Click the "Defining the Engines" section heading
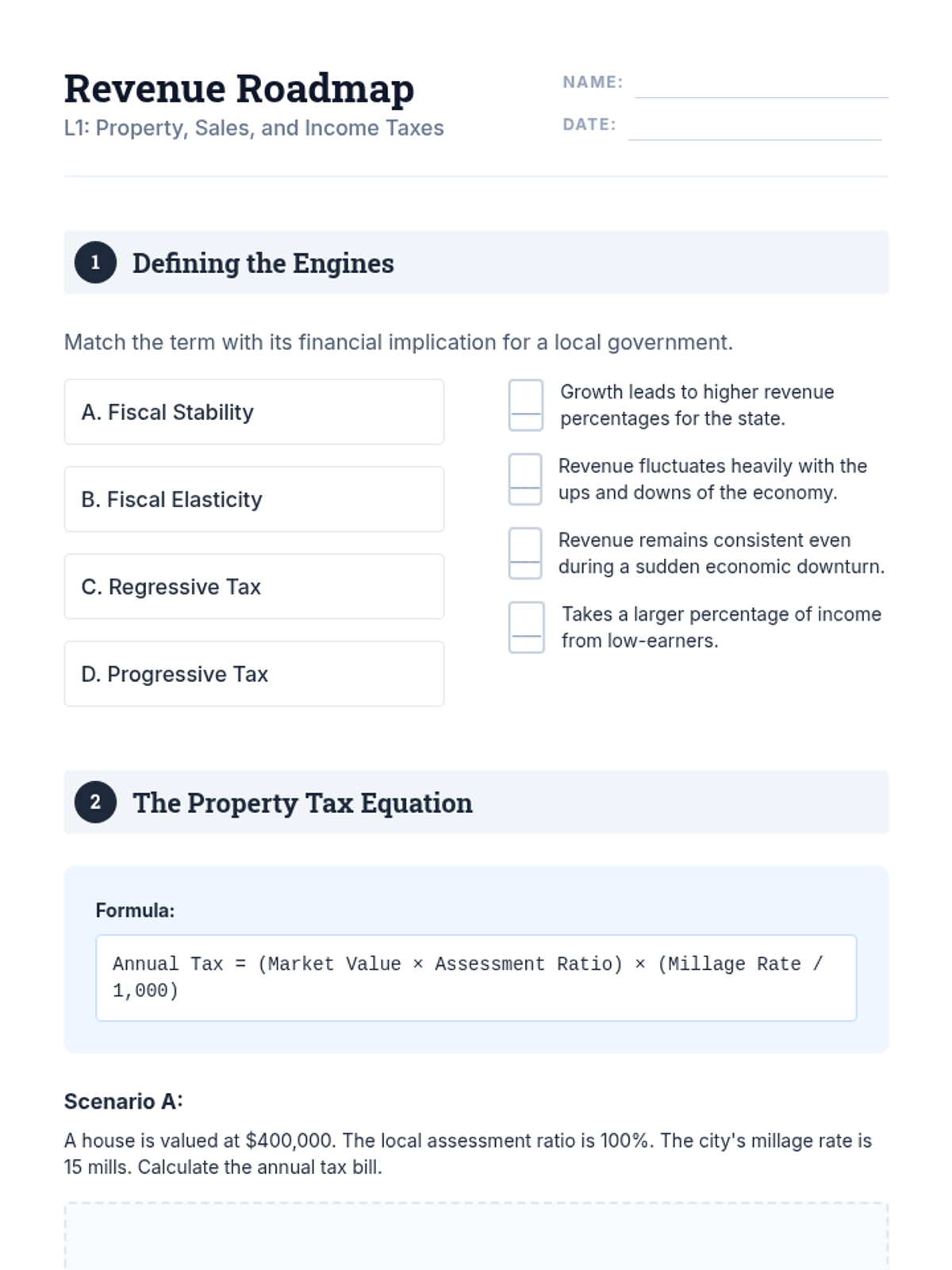This screenshot has width=952, height=1270. pyautogui.click(x=263, y=264)
